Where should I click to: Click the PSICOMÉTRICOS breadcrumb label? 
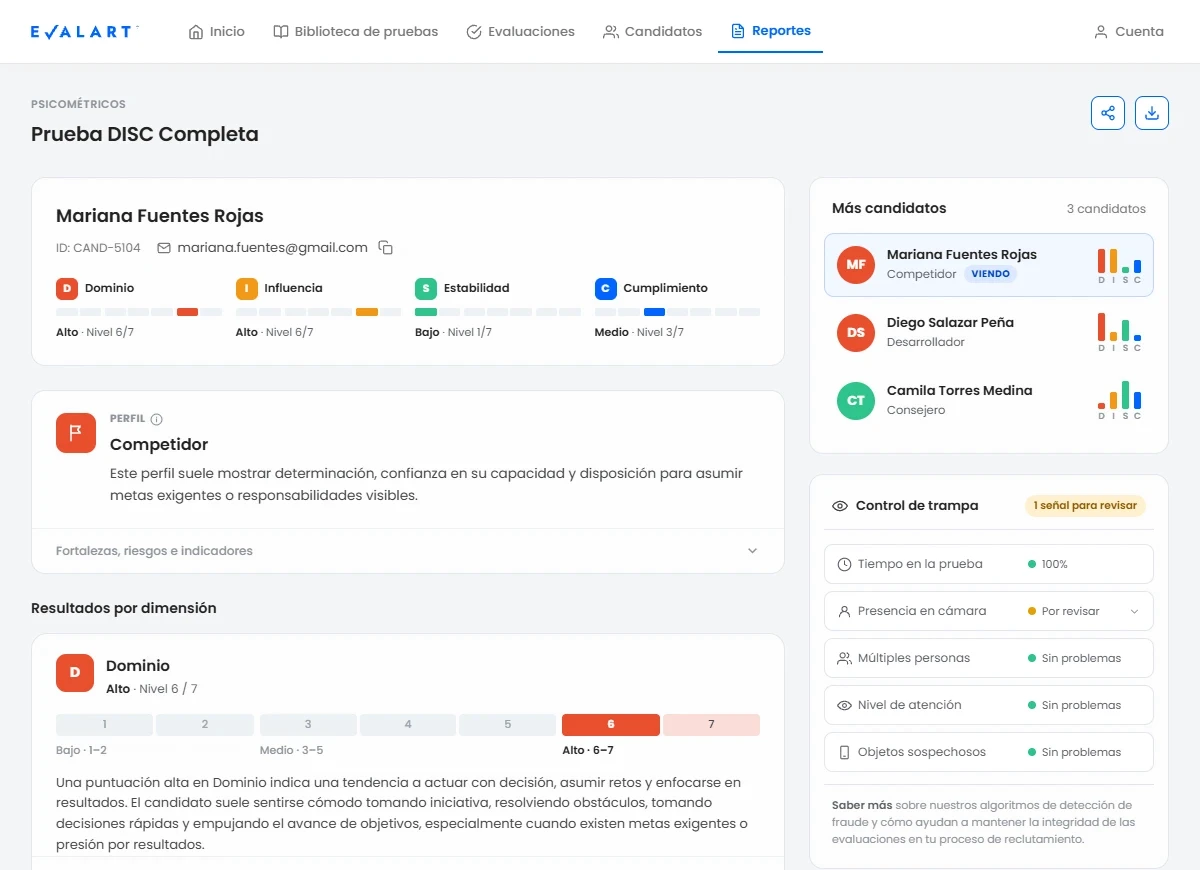coord(78,104)
